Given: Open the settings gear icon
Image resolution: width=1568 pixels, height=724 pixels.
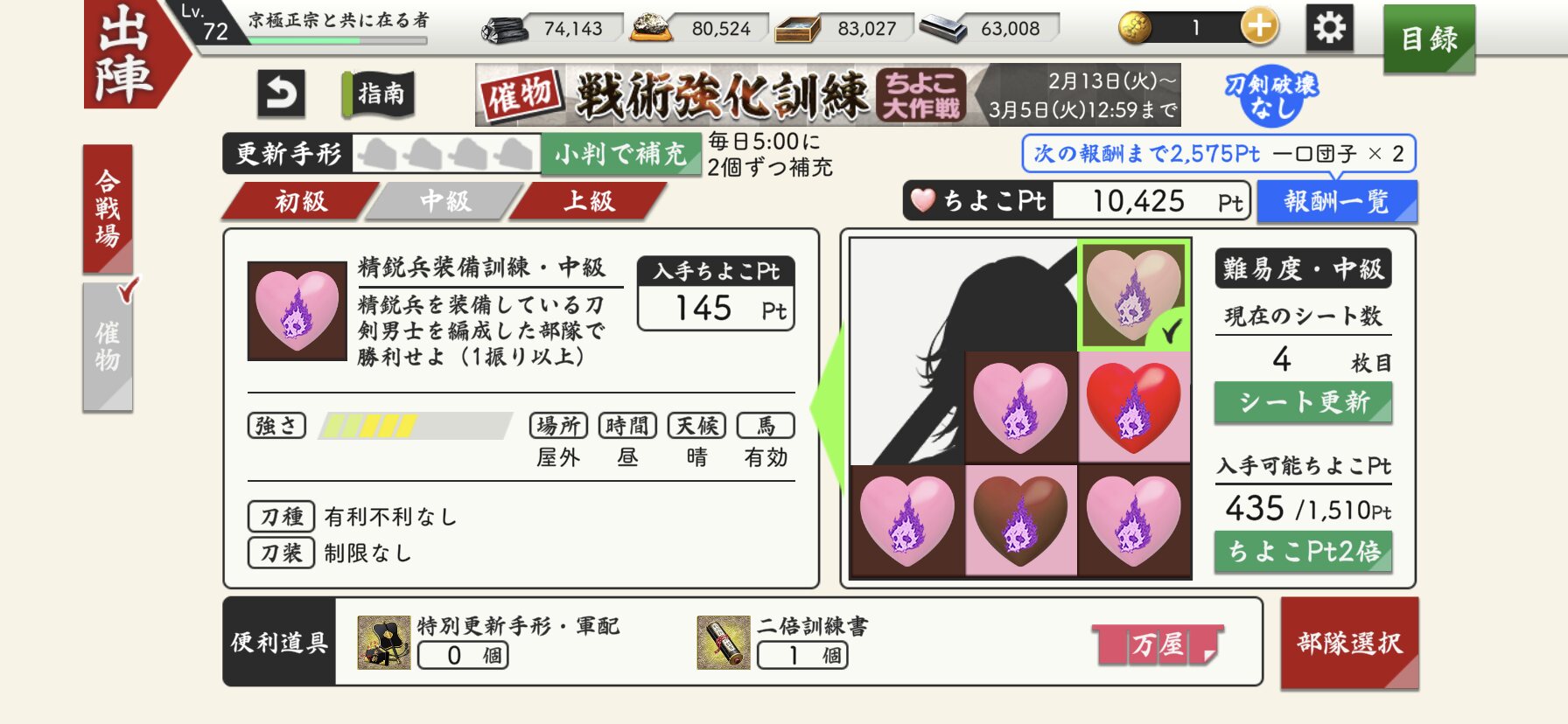Looking at the screenshot, I should (1329, 29).
